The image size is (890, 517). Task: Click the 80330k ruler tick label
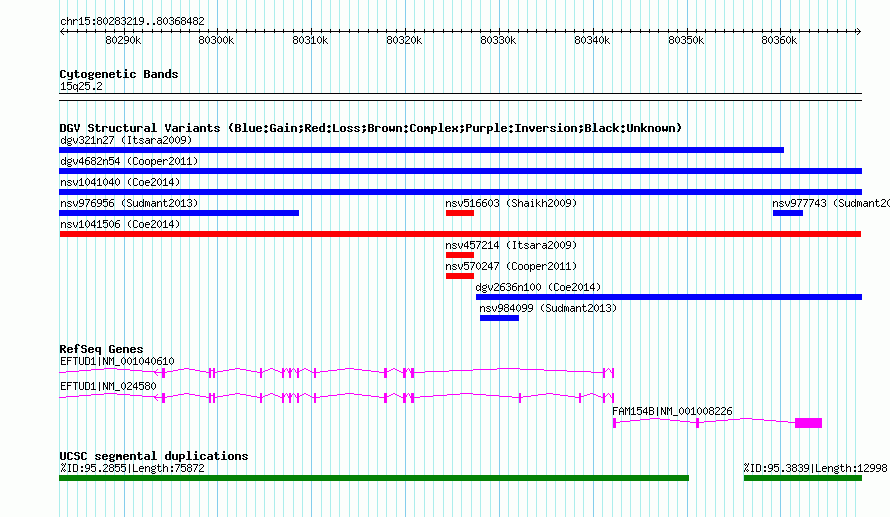point(498,40)
